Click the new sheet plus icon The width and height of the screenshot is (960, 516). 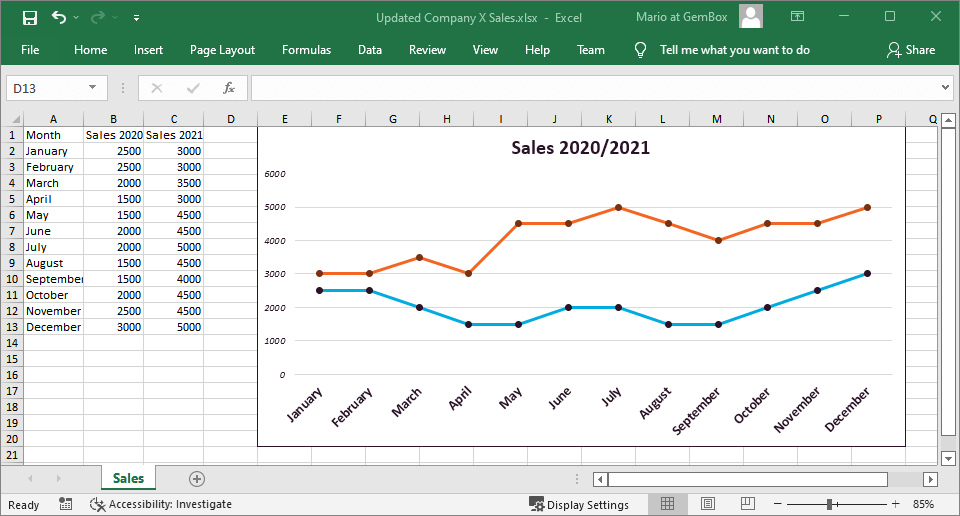[x=197, y=479]
